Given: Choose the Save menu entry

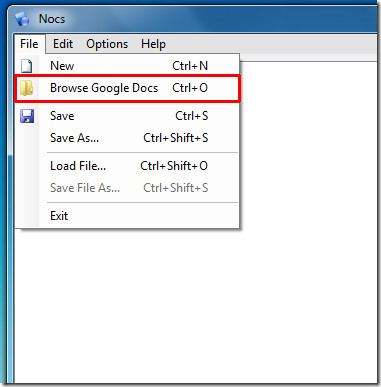Looking at the screenshot, I should pos(127,116).
